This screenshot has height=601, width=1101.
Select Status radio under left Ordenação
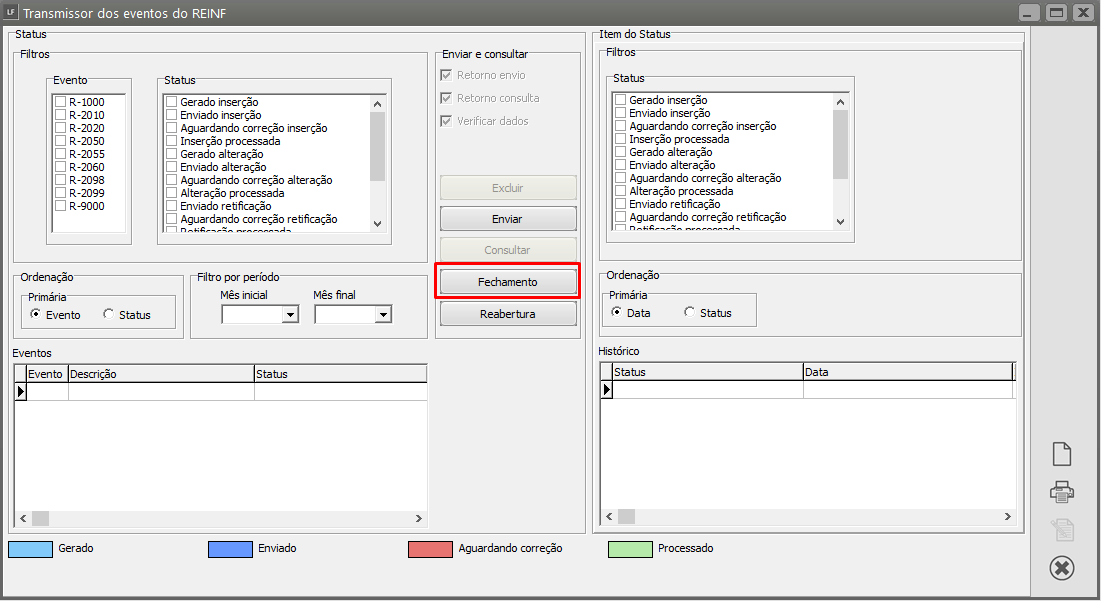tap(109, 314)
